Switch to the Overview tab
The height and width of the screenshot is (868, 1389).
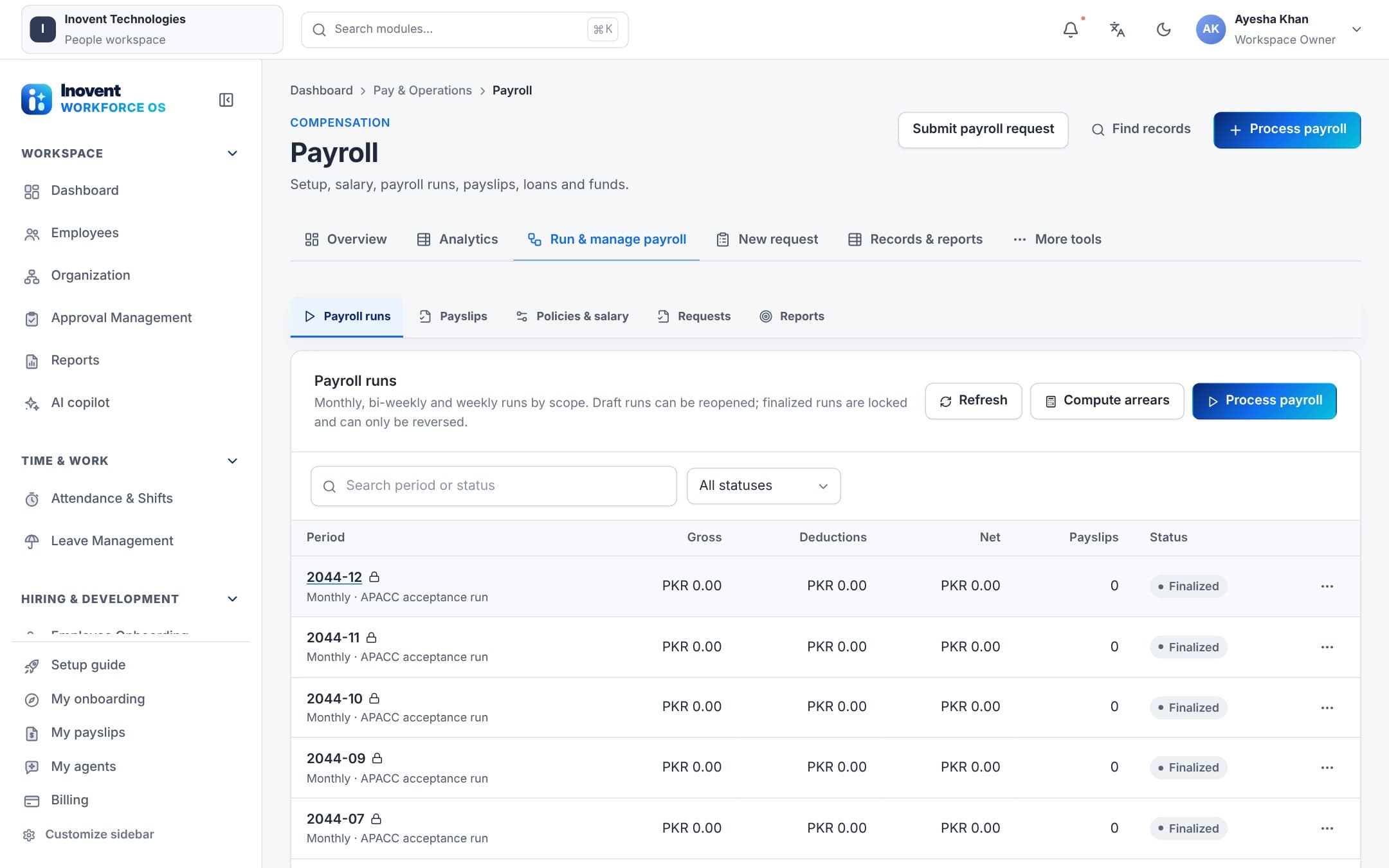345,240
